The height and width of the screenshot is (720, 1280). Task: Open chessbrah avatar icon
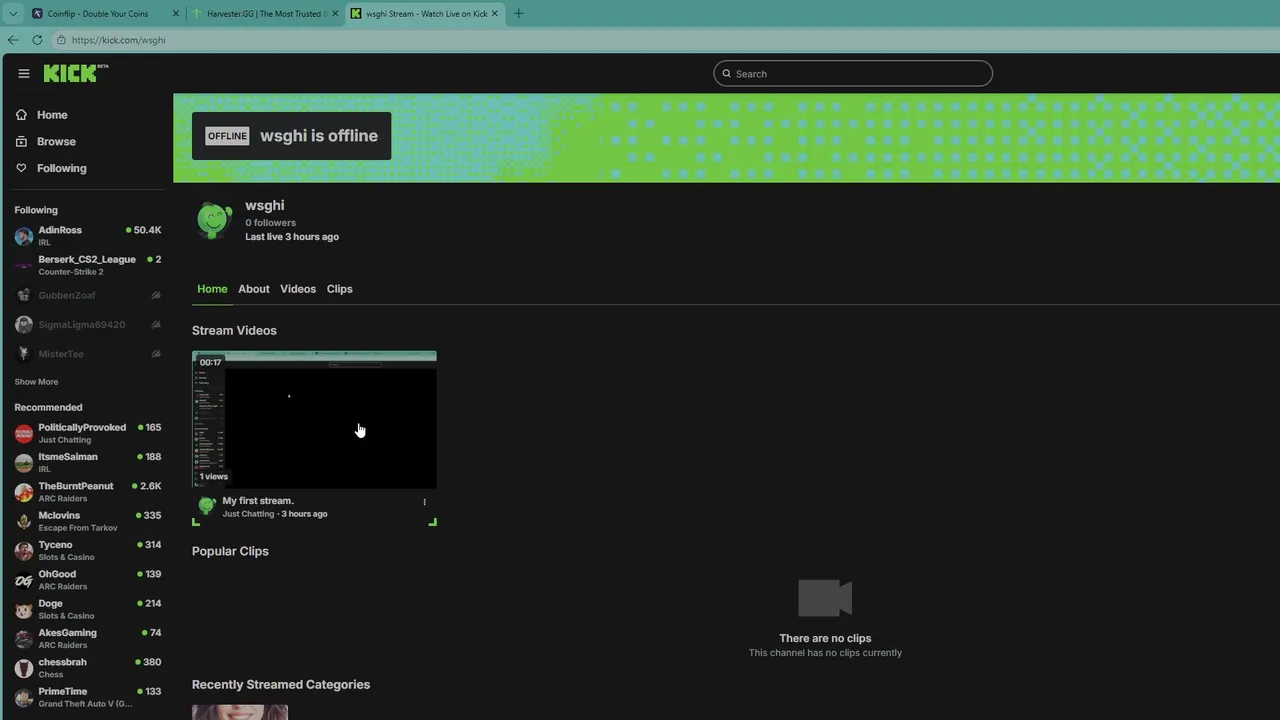(24, 668)
